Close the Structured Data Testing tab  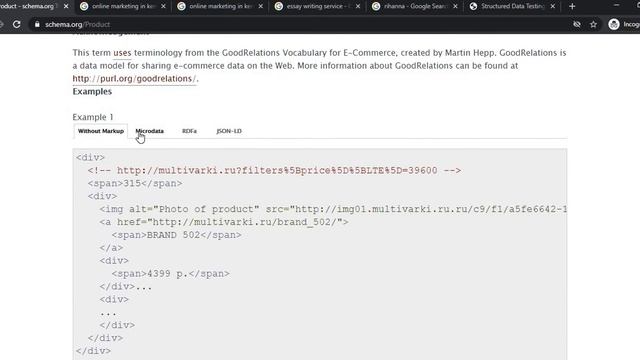coord(552,6)
